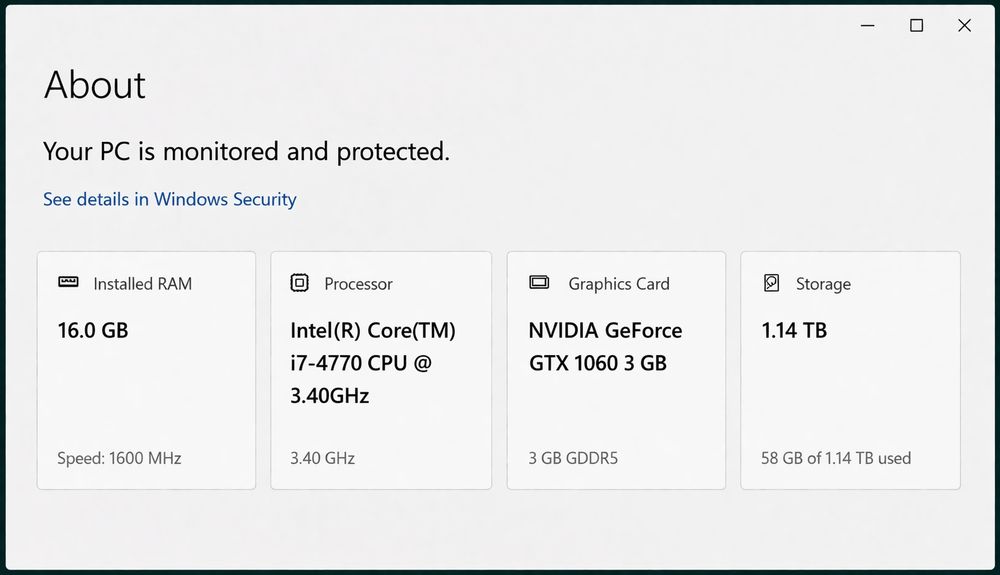Click the 58 GB of 1.14 TB used text
Viewport: 1000px width, 575px height.
836,458
